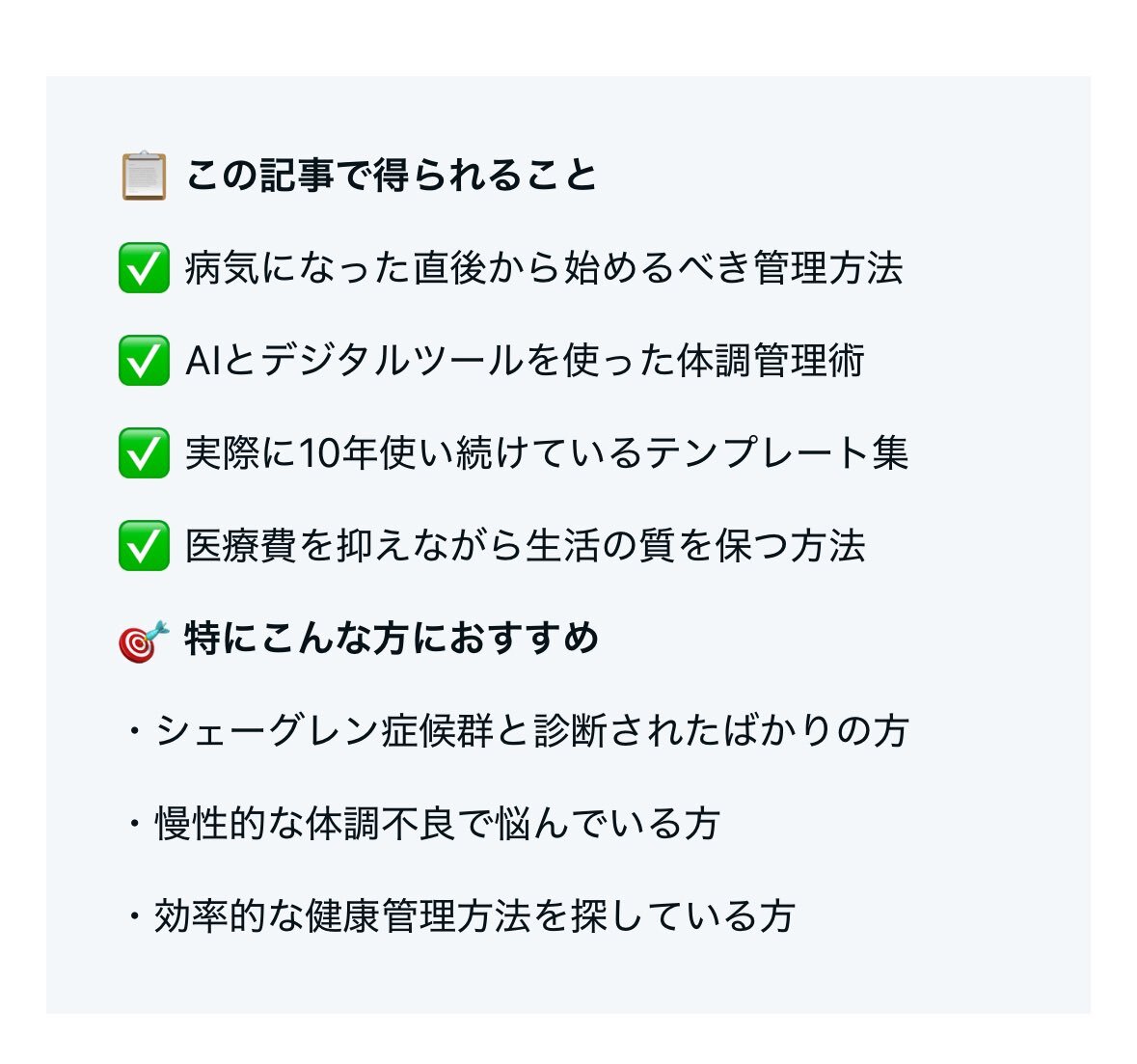Click the green checkmark beside 医療費を抑えながら
1137x1064 pixels.
pyautogui.click(x=144, y=545)
